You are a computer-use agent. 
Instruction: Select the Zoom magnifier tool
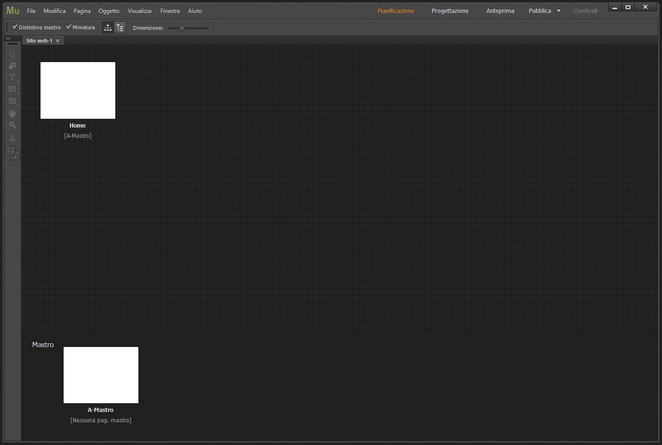point(12,125)
